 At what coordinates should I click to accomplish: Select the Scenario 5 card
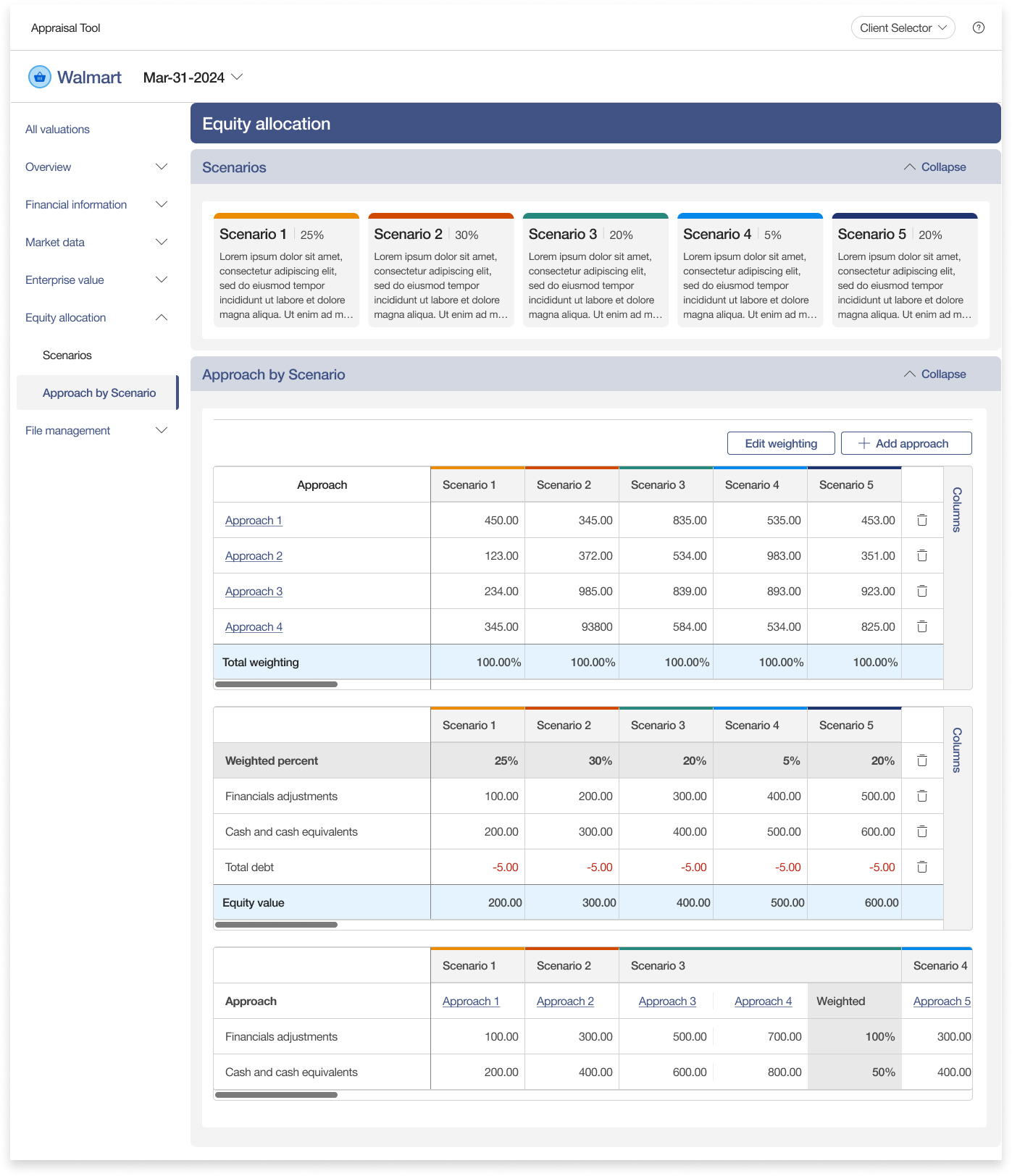click(905, 270)
